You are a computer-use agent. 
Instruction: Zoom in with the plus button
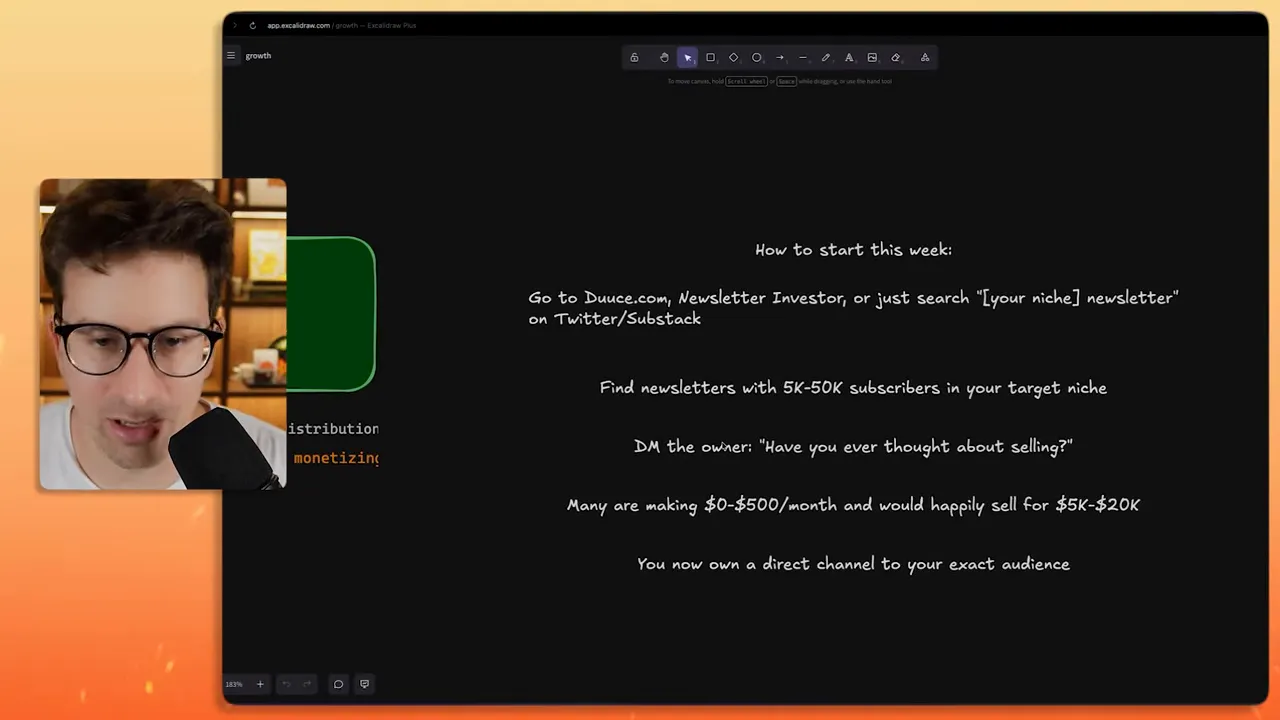coord(260,684)
